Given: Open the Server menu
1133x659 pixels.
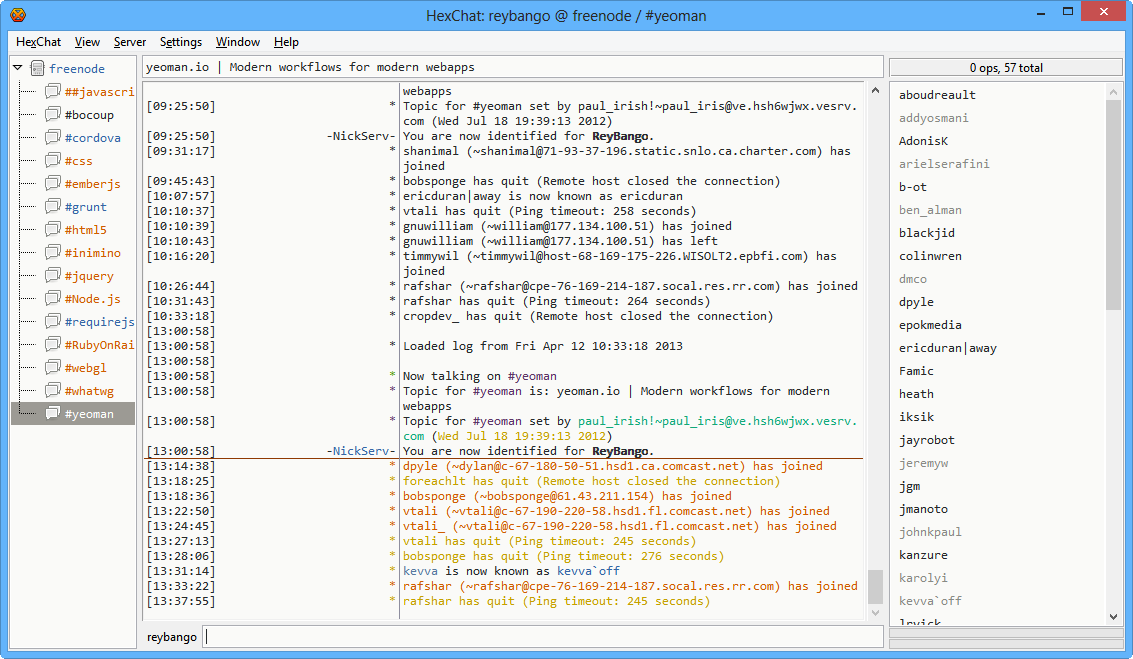Looking at the screenshot, I should [x=129, y=42].
